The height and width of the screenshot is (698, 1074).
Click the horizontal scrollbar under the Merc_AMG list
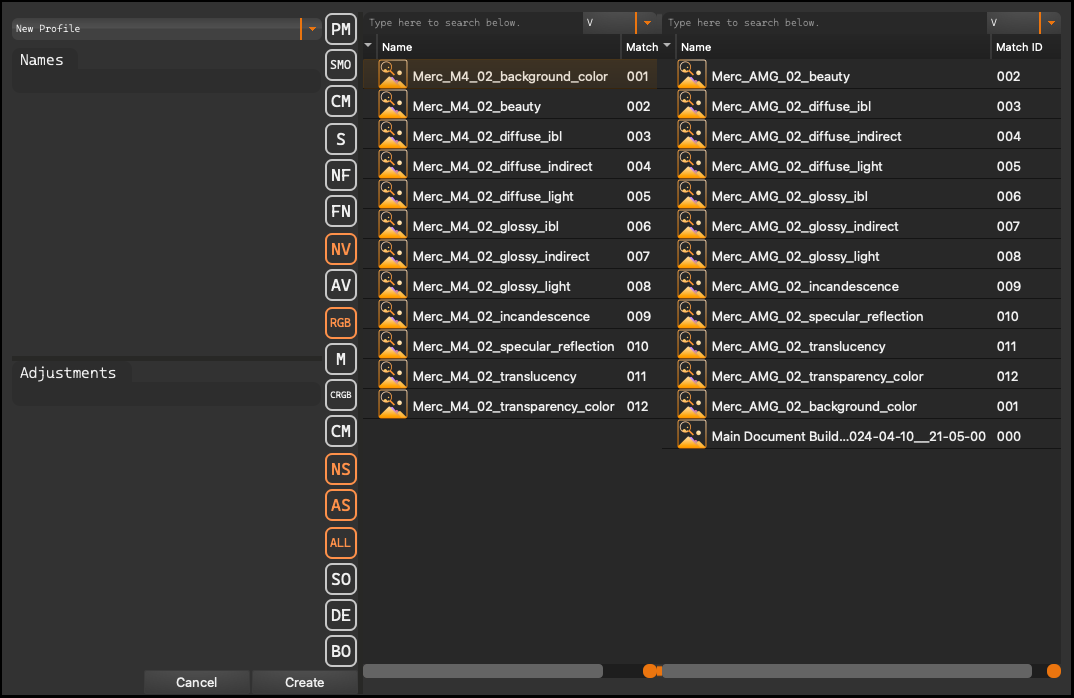pyautogui.click(x=847, y=671)
